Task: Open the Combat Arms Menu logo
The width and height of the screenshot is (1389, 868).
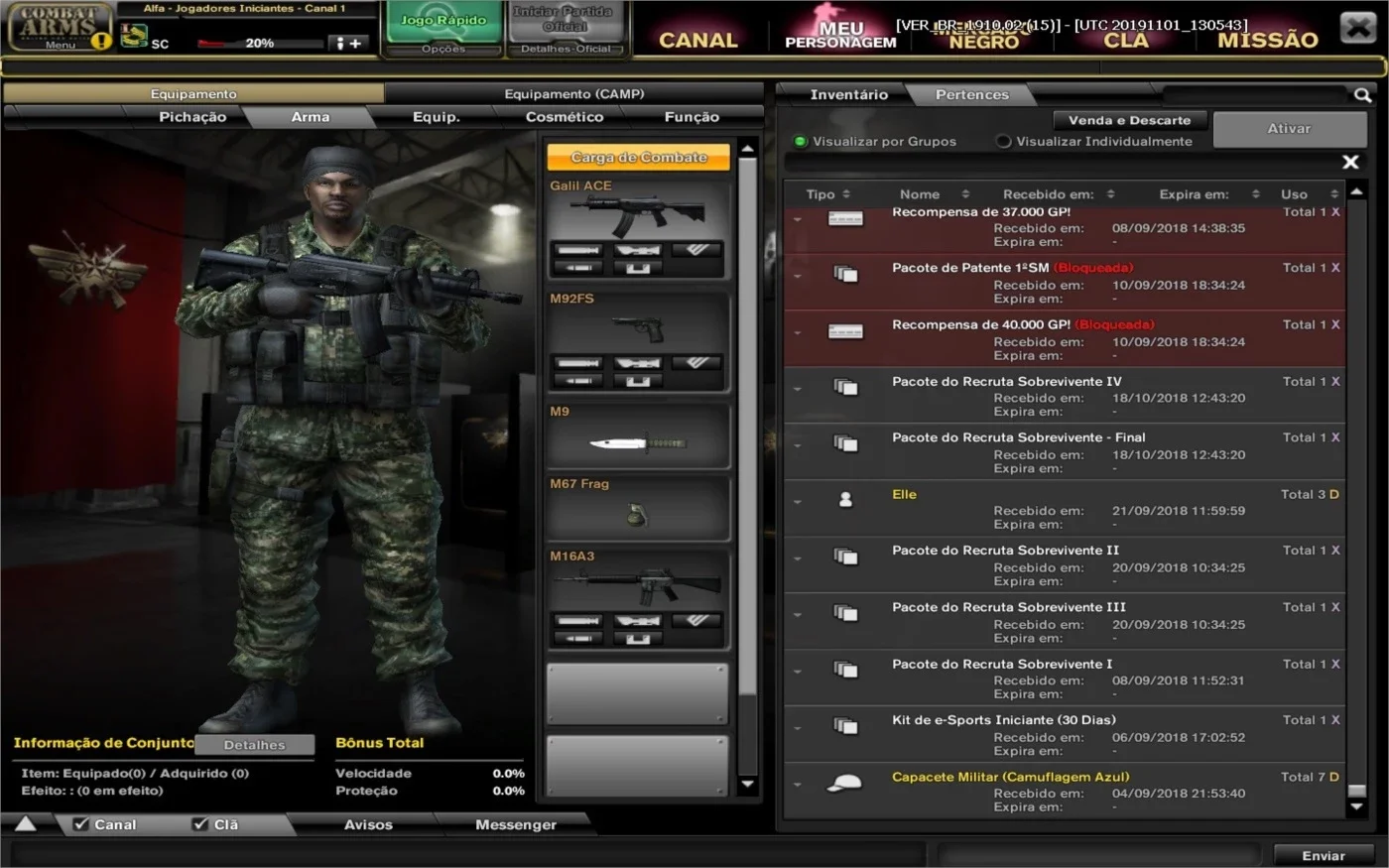Action: 60,27
